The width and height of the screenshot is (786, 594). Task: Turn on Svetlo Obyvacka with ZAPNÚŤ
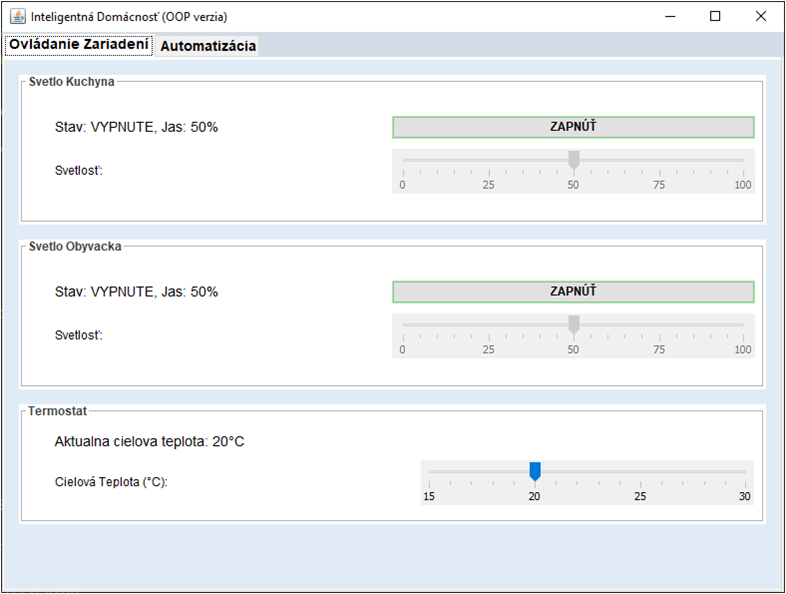click(573, 292)
